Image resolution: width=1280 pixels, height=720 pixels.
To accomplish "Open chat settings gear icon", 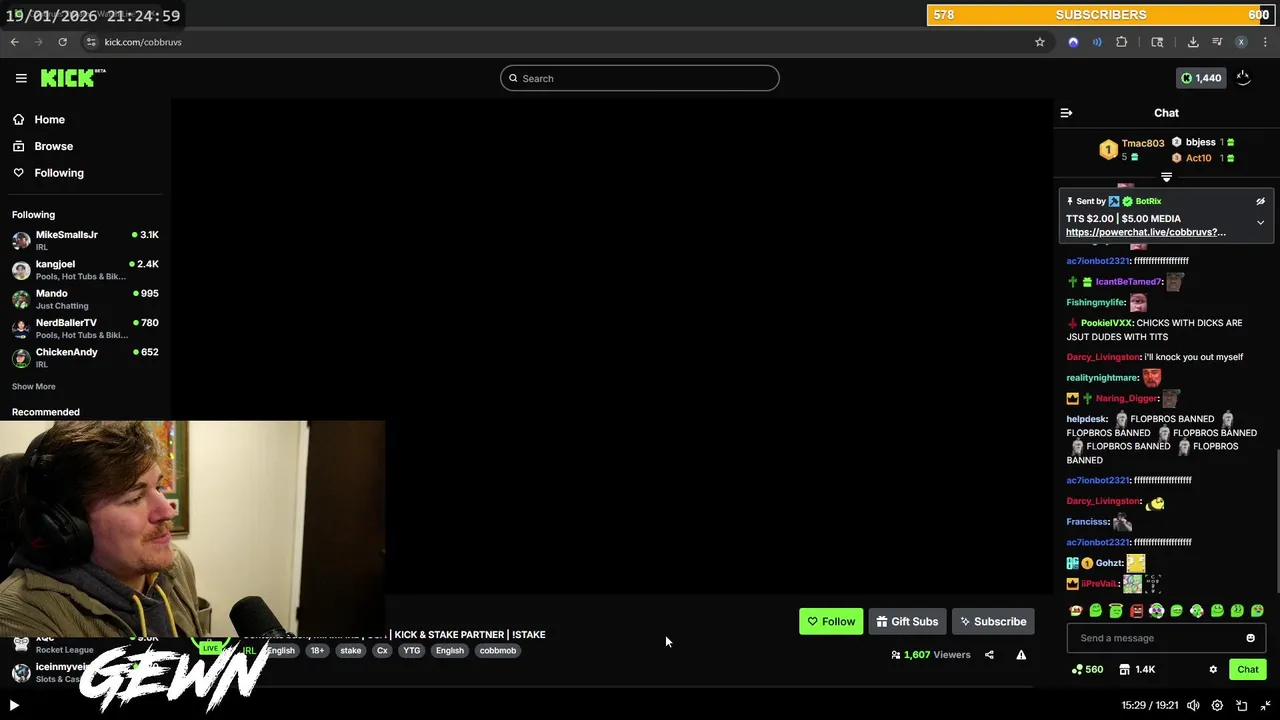I will [x=1213, y=669].
